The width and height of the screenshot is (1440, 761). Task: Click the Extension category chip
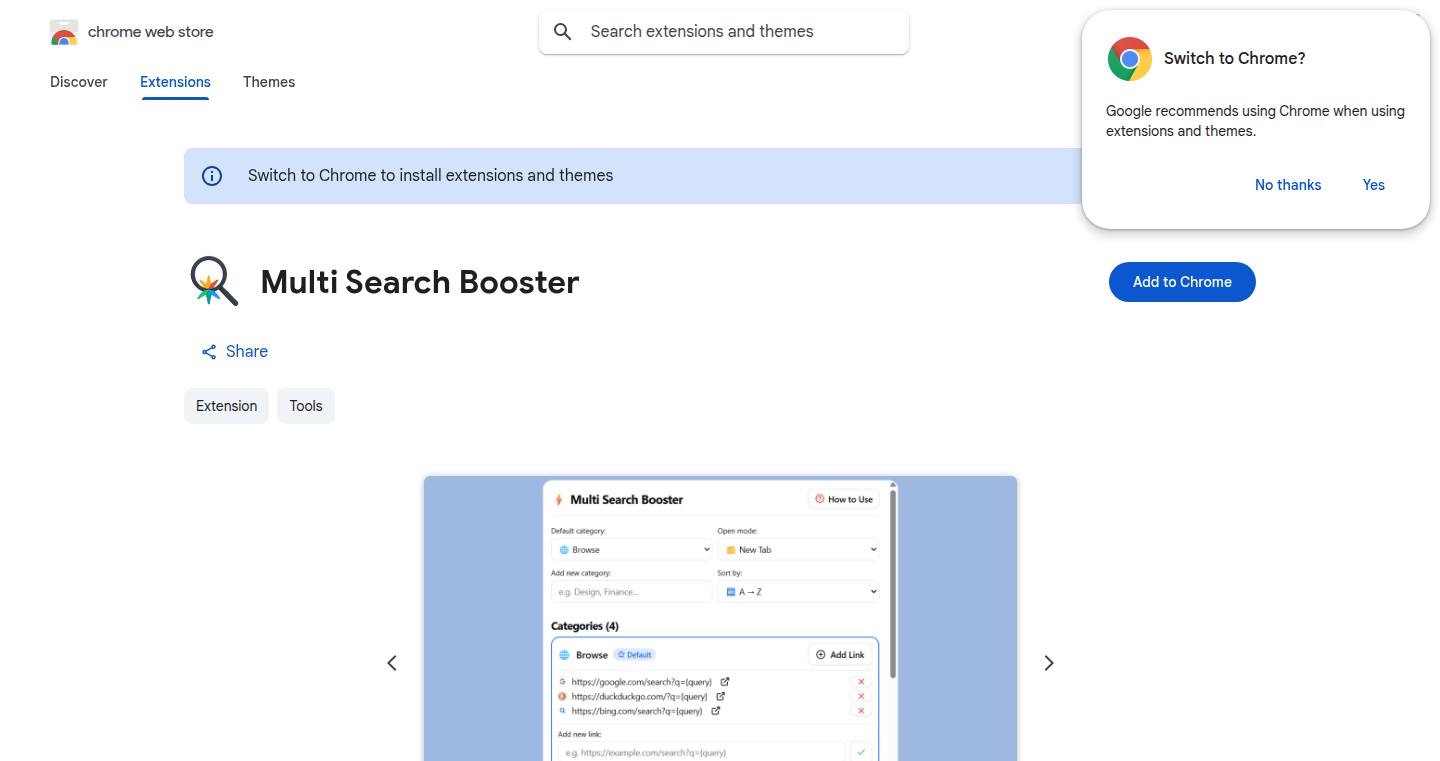[226, 406]
